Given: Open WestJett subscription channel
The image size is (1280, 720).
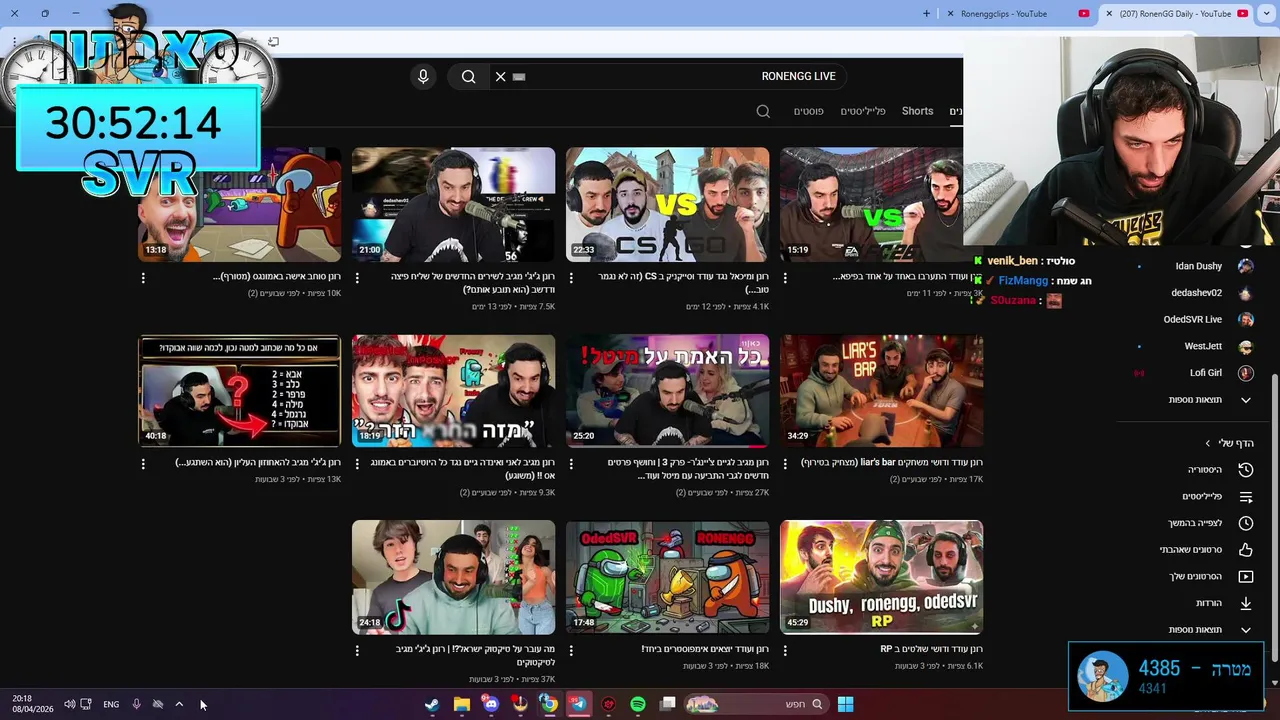Looking at the screenshot, I should (x=1202, y=346).
